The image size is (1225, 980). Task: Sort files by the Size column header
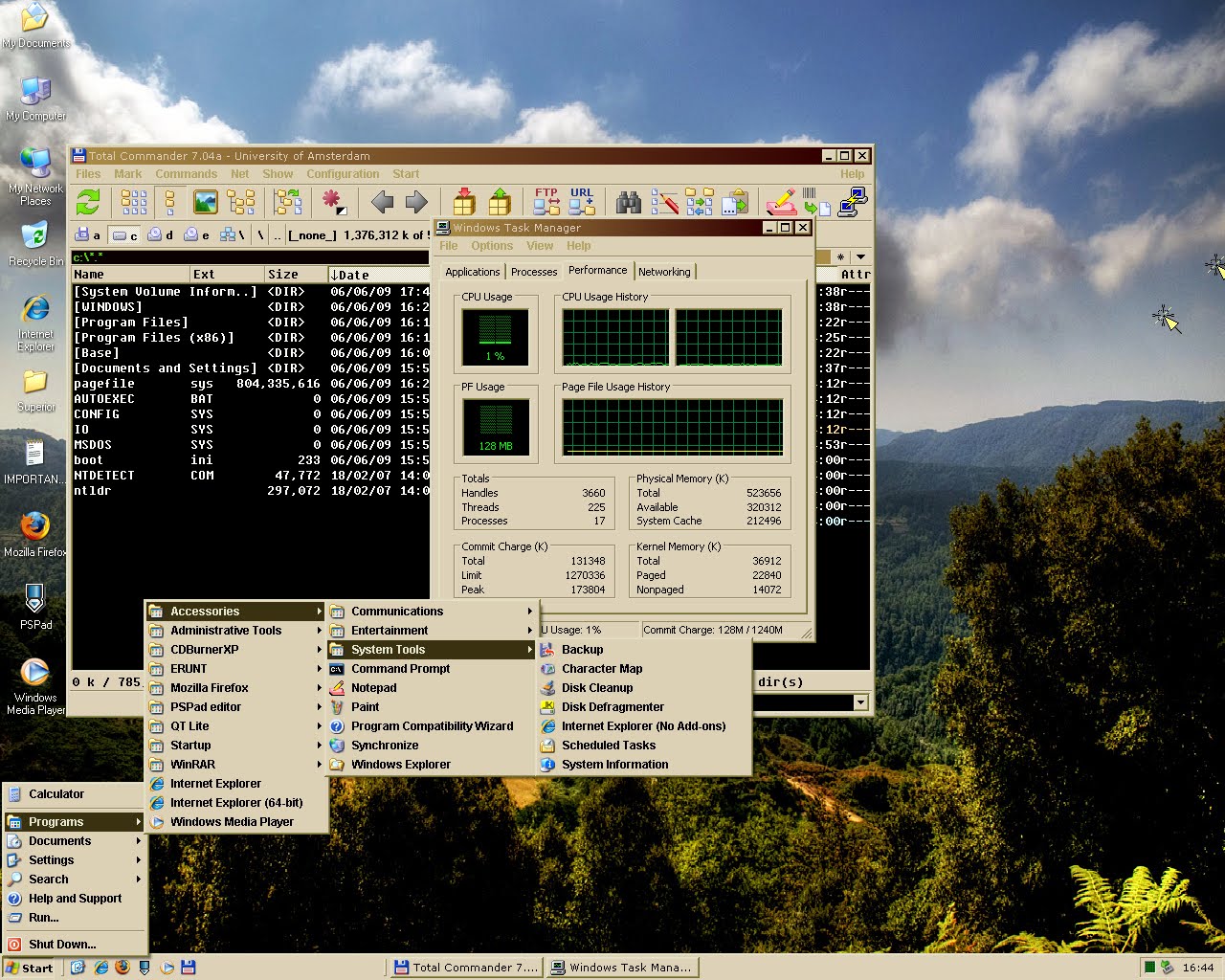(x=295, y=275)
